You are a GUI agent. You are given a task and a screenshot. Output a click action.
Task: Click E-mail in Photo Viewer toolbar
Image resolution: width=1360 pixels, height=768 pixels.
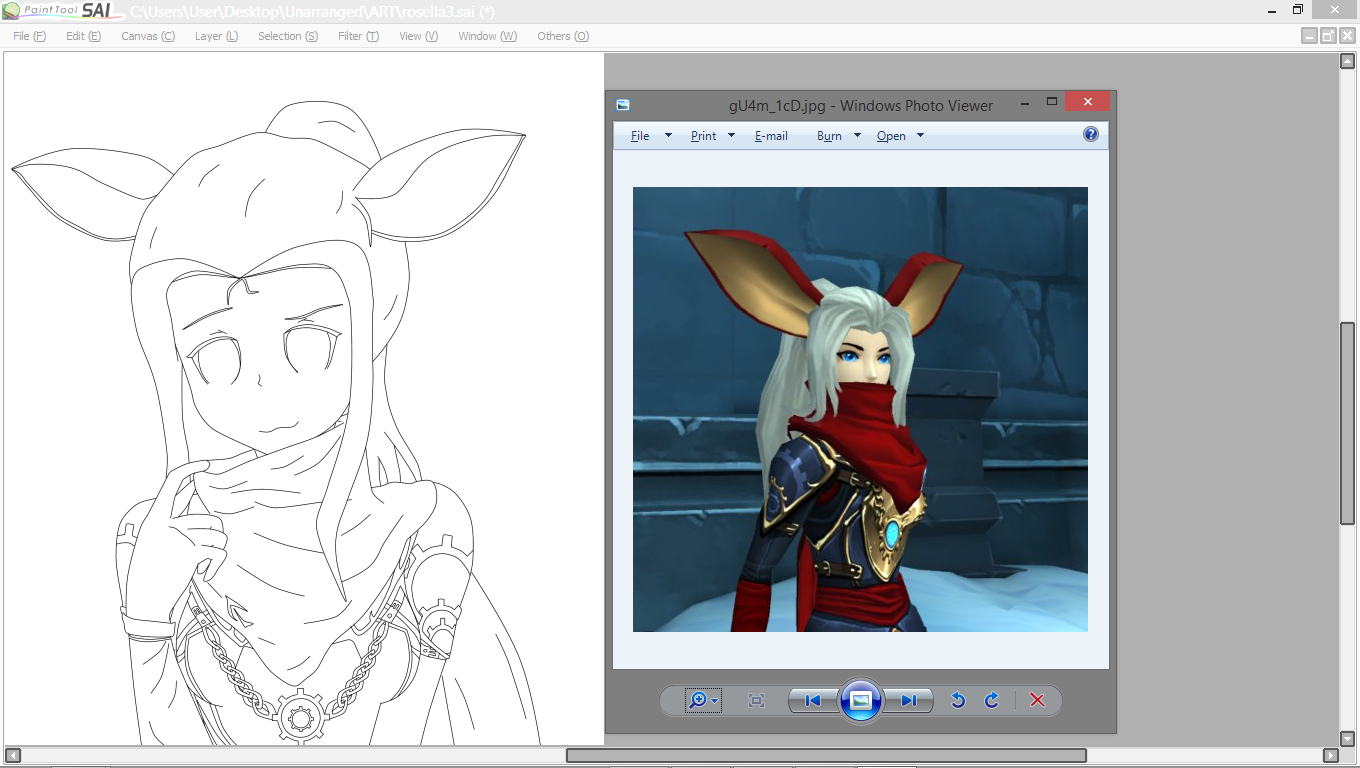click(x=771, y=136)
